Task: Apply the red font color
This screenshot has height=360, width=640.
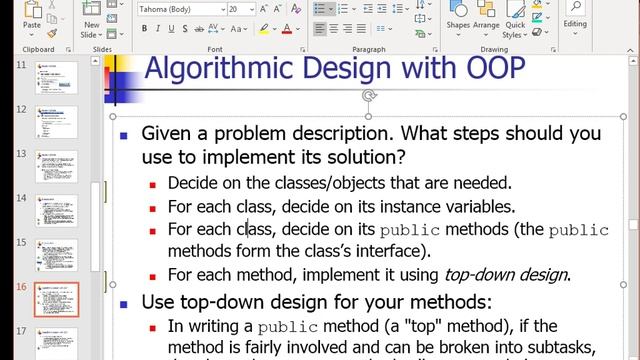Action: click(287, 29)
